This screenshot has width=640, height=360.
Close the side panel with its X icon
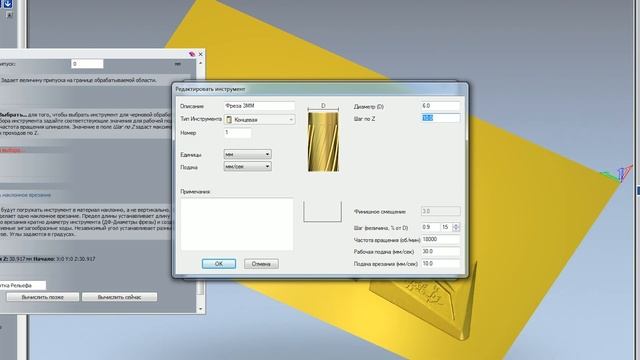(200, 54)
